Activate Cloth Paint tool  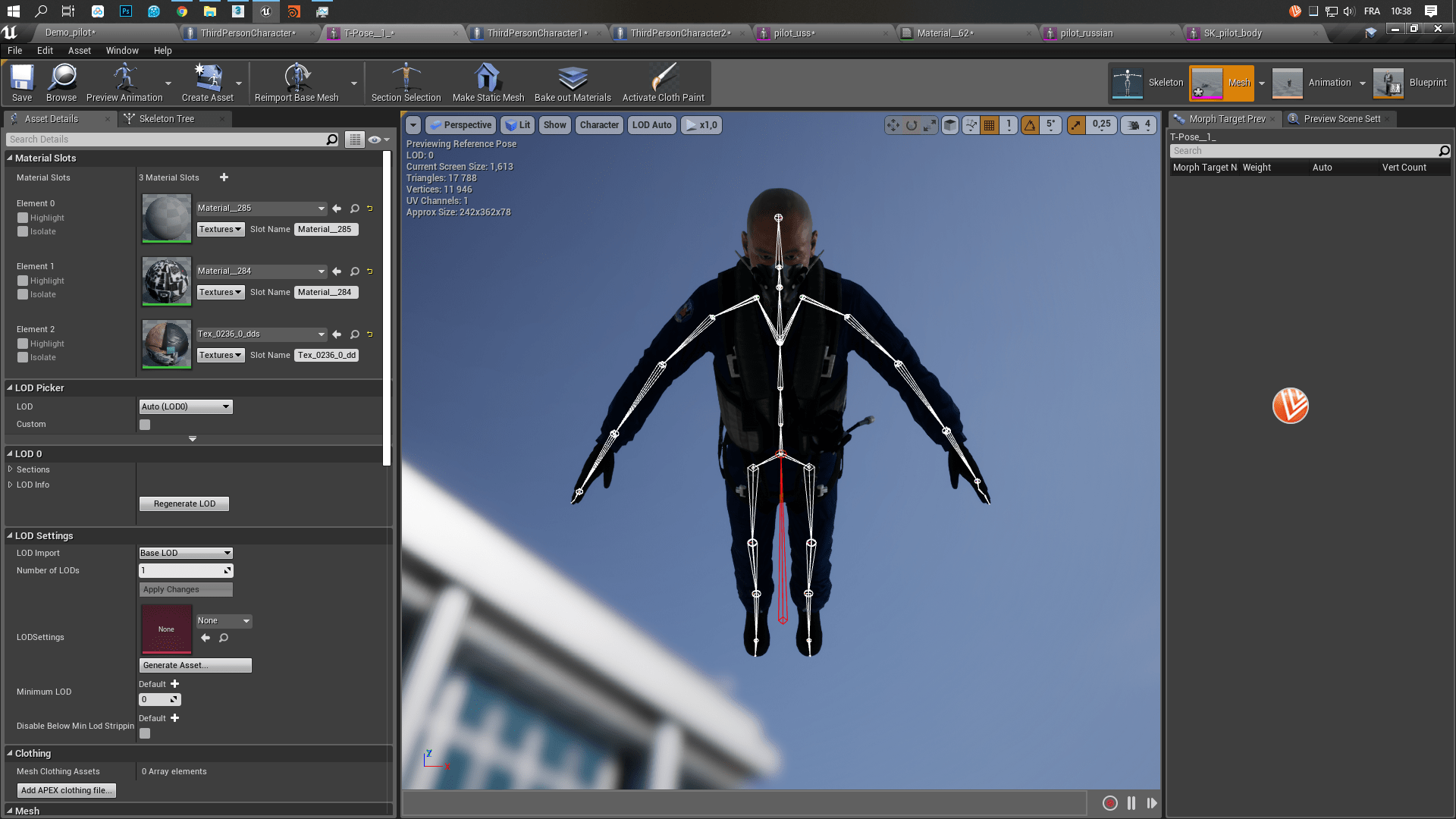click(x=664, y=83)
